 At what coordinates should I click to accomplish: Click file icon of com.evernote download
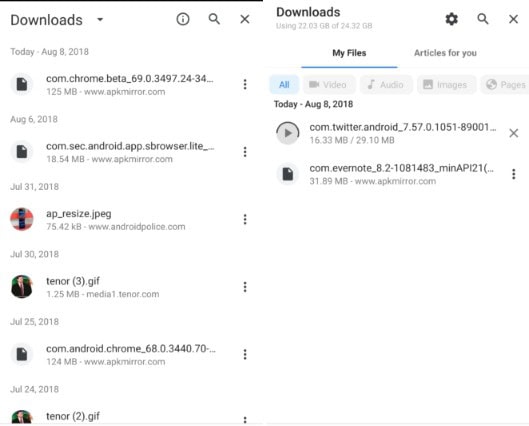pyautogui.click(x=287, y=174)
